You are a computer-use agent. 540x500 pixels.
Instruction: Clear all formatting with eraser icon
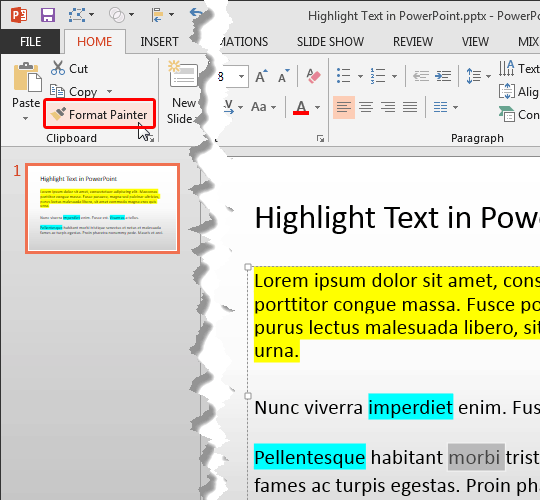[313, 76]
